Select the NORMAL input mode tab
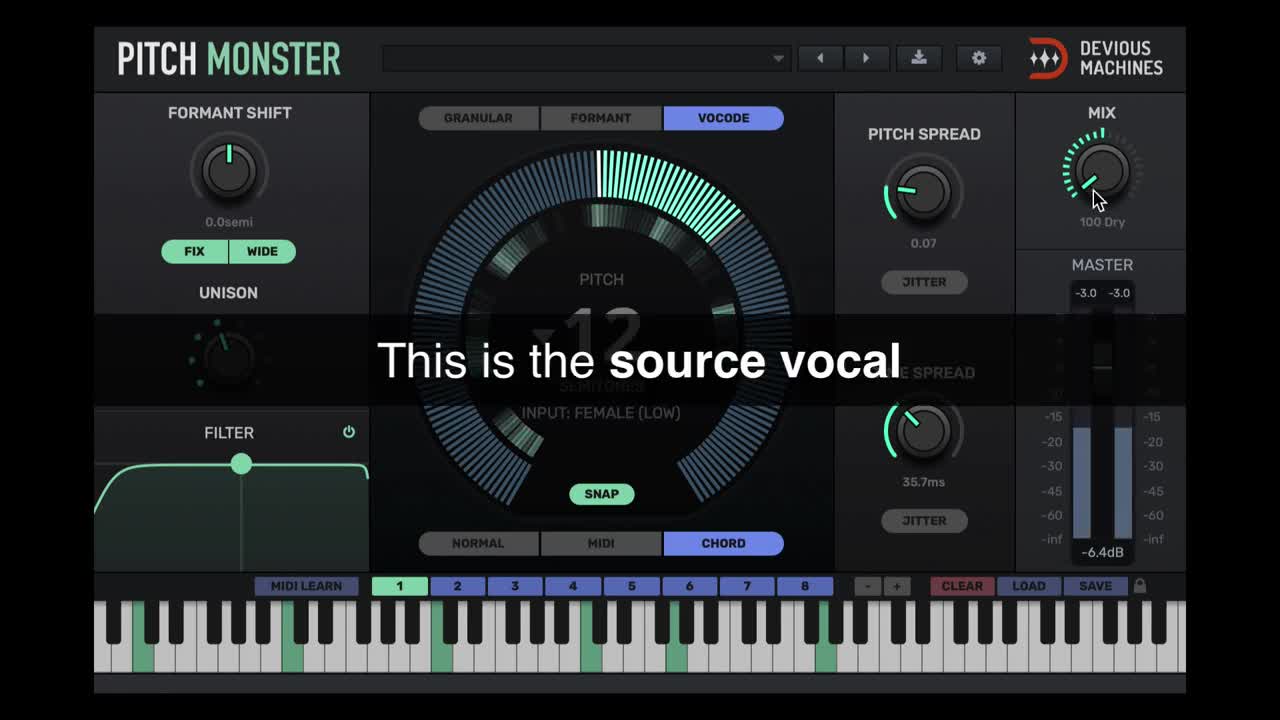Viewport: 1280px width, 720px height. [478, 544]
